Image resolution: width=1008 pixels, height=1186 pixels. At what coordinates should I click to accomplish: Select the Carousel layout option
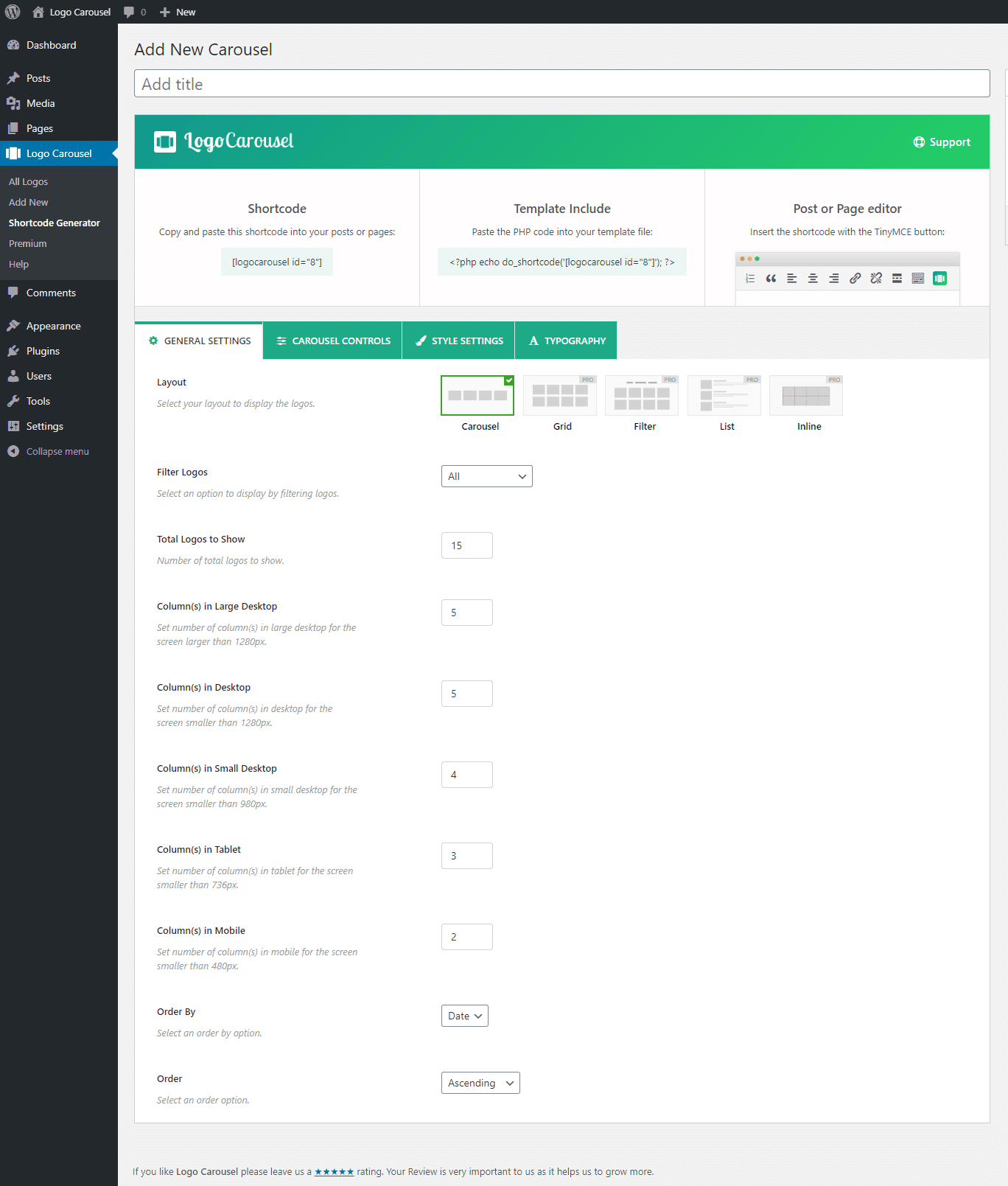click(477, 396)
